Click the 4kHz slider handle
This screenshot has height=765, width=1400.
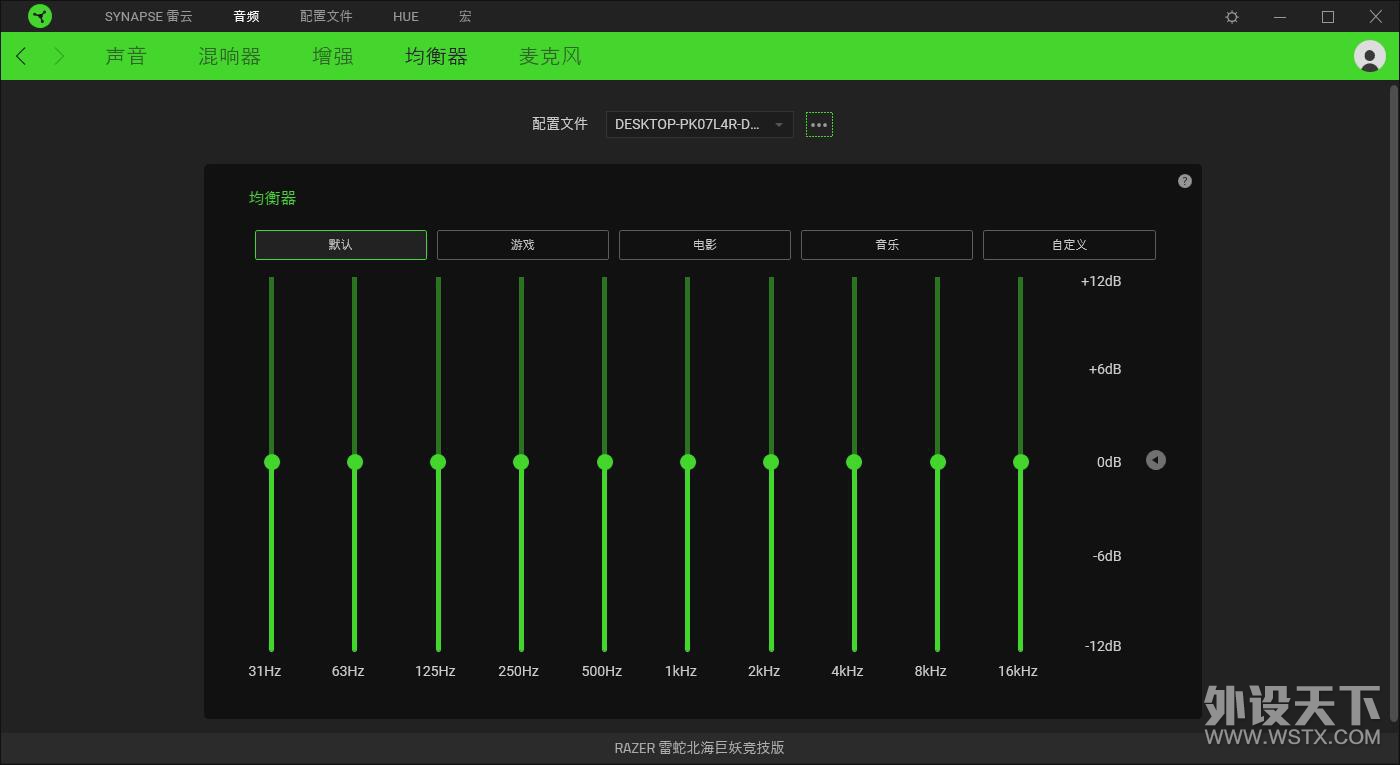coord(854,462)
